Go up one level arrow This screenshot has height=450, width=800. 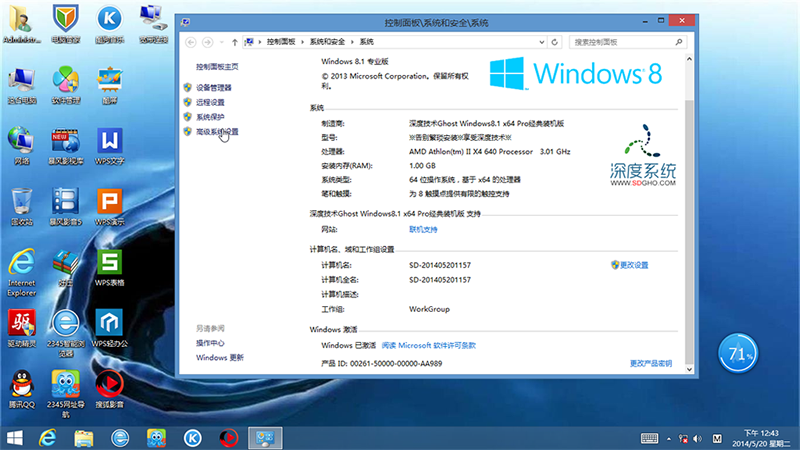click(235, 42)
